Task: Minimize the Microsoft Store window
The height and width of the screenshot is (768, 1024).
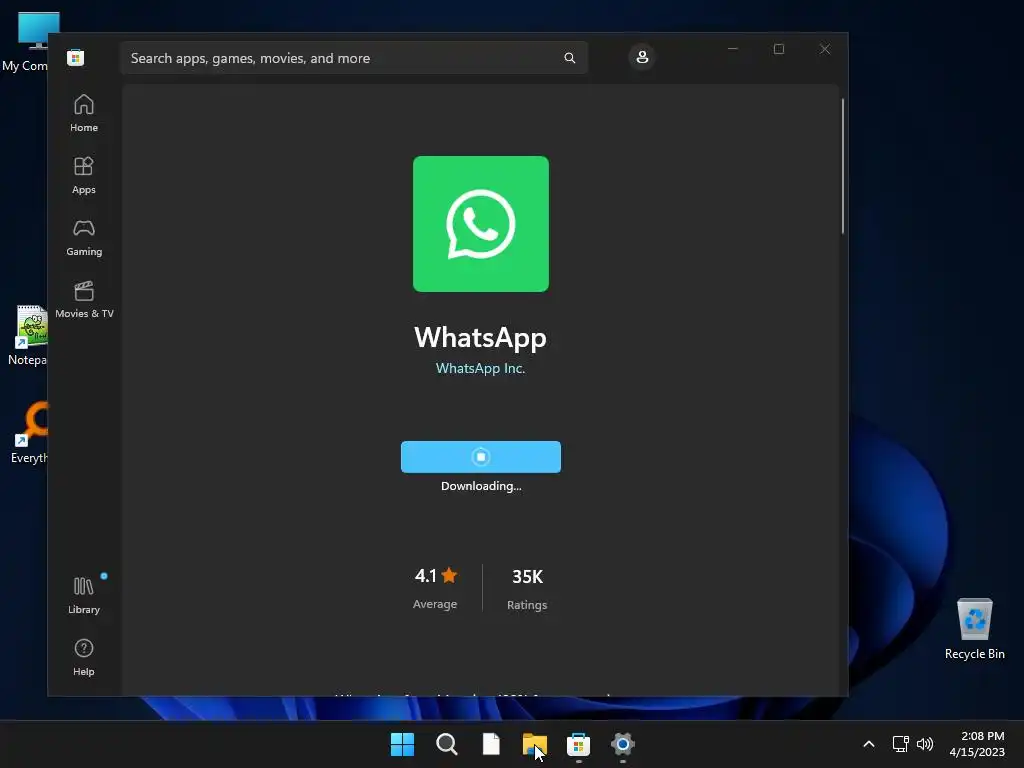Action: pyautogui.click(x=733, y=49)
